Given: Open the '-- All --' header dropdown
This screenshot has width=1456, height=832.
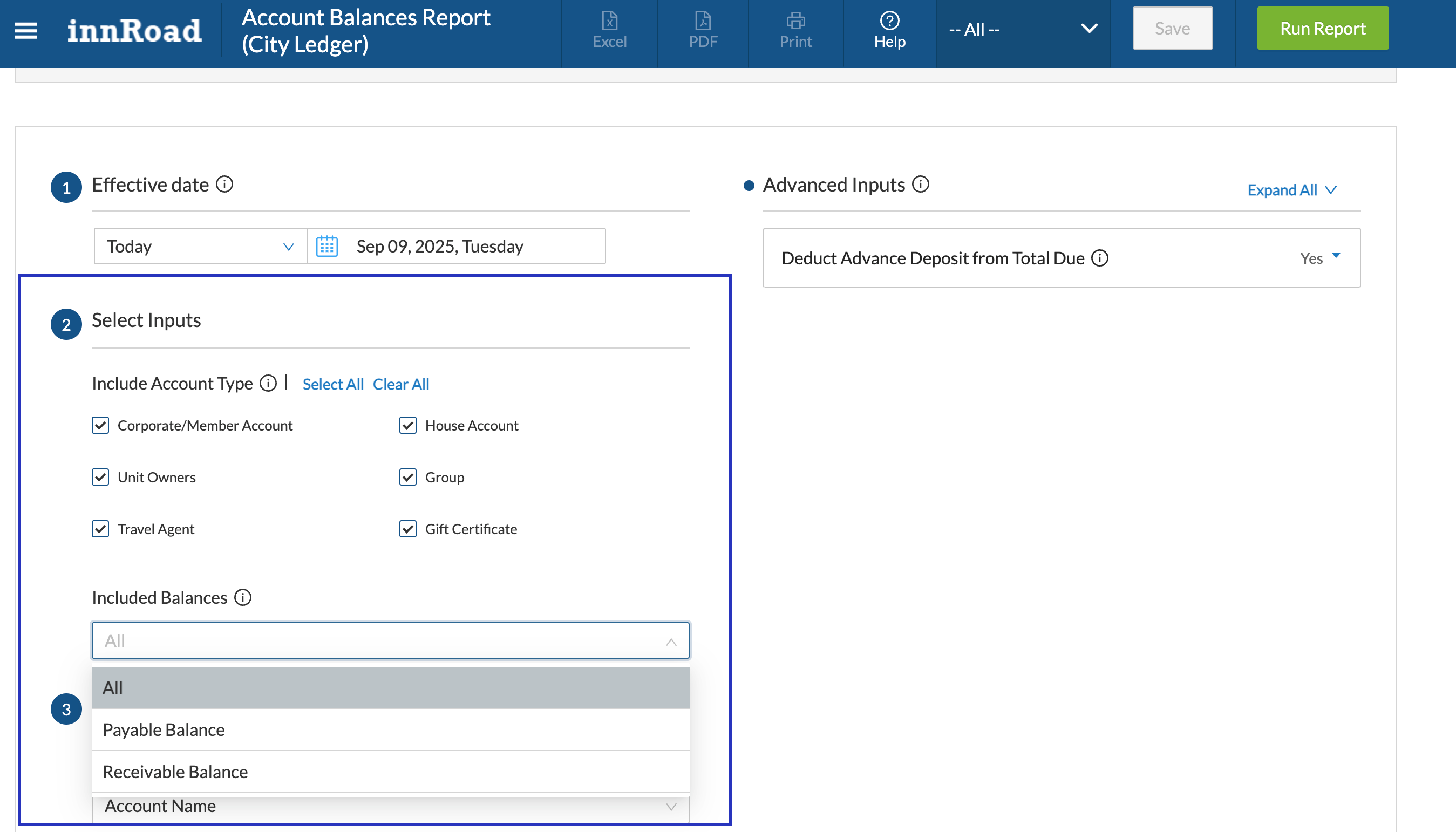Looking at the screenshot, I should pos(1022,30).
